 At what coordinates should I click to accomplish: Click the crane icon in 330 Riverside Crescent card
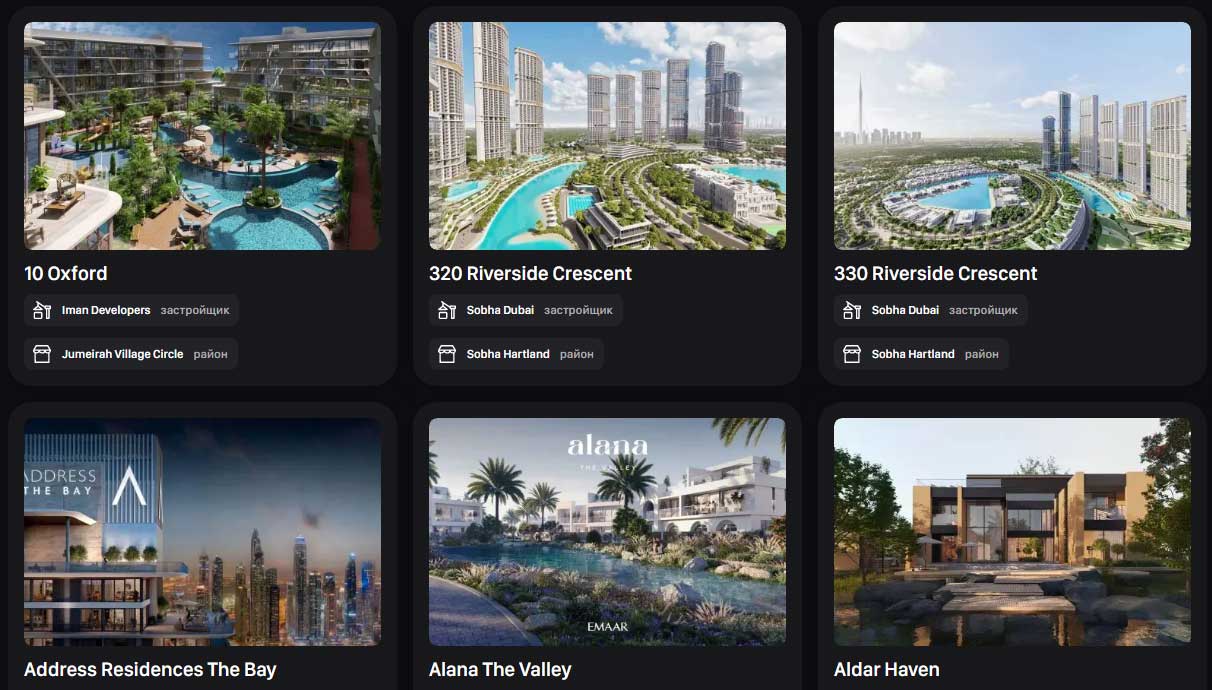coord(852,310)
